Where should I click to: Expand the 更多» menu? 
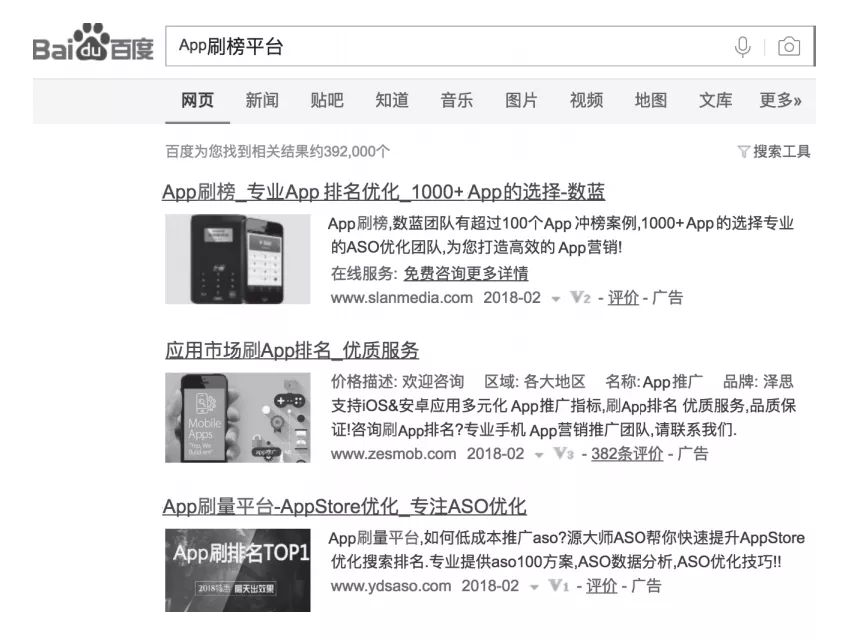[780, 100]
